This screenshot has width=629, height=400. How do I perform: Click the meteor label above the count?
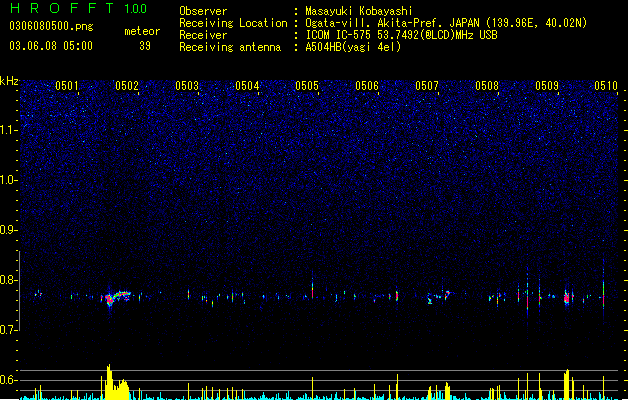pyautogui.click(x=142, y=31)
